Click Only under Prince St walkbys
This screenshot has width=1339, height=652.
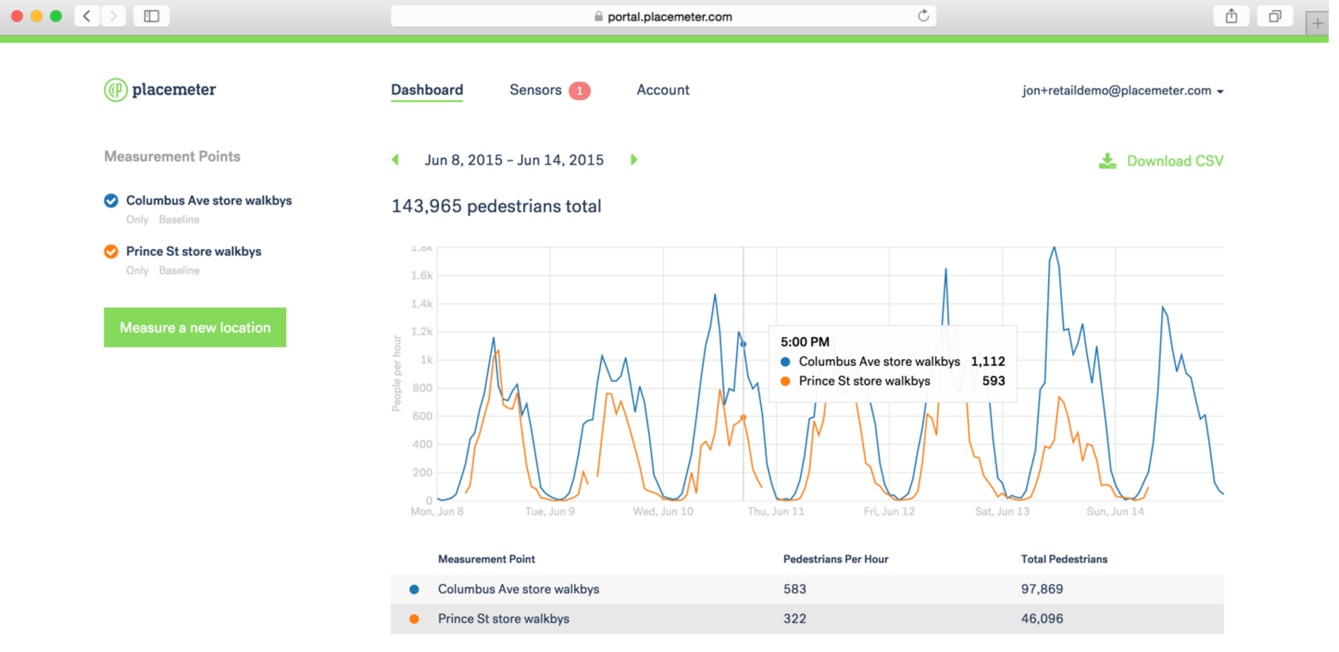click(137, 270)
